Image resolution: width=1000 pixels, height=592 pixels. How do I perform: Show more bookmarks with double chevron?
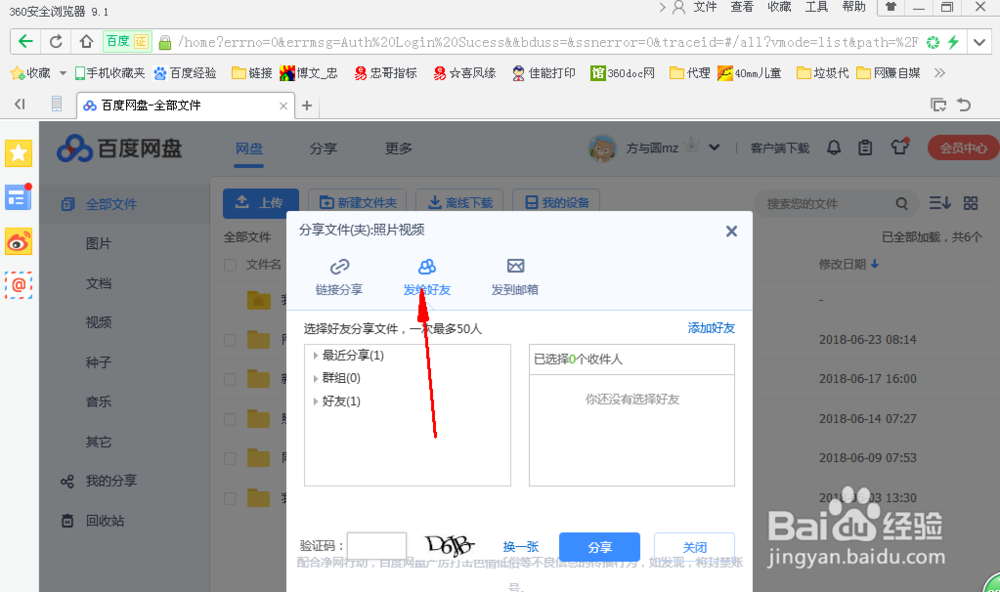[x=939, y=73]
